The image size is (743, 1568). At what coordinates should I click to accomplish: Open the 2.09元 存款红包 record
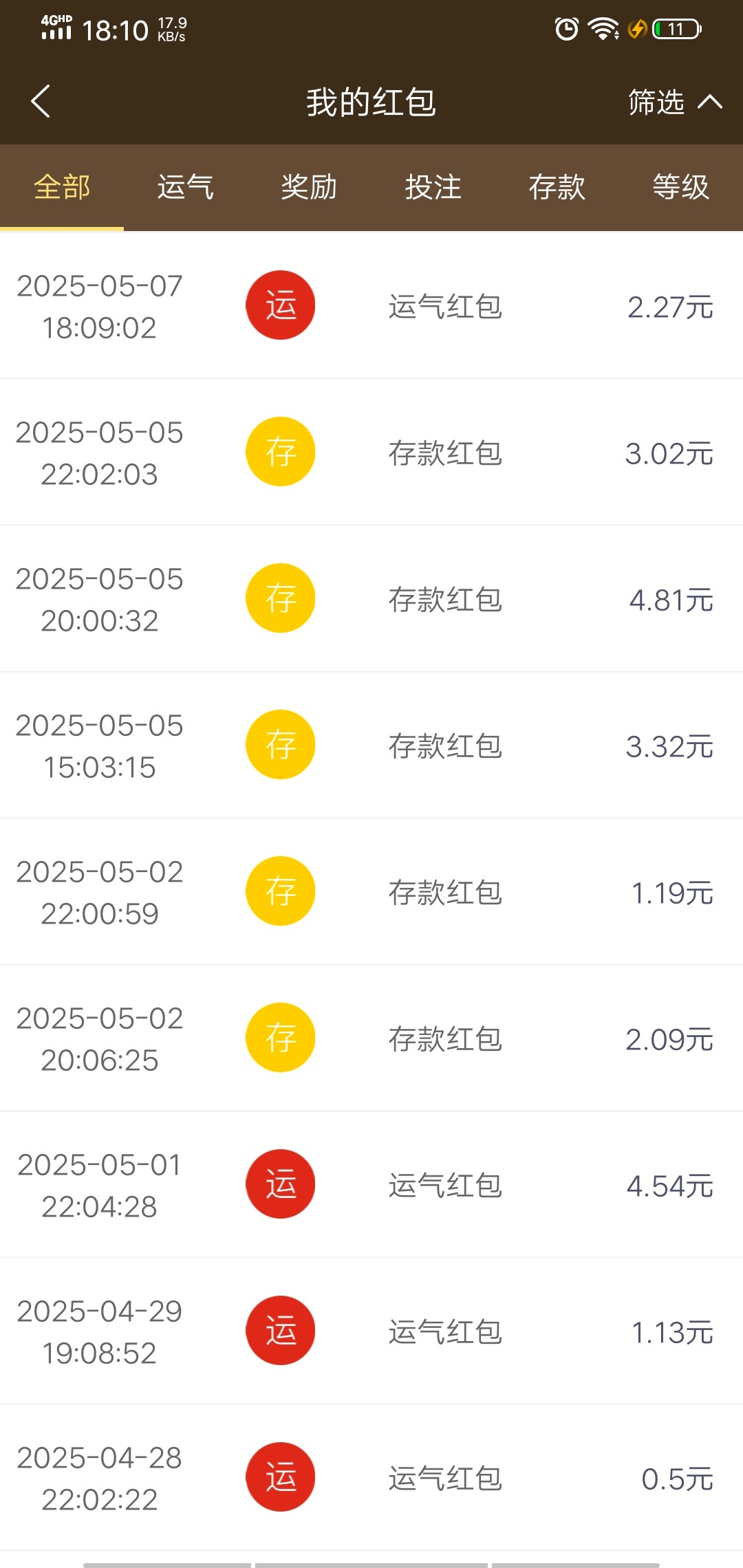coord(445,1039)
